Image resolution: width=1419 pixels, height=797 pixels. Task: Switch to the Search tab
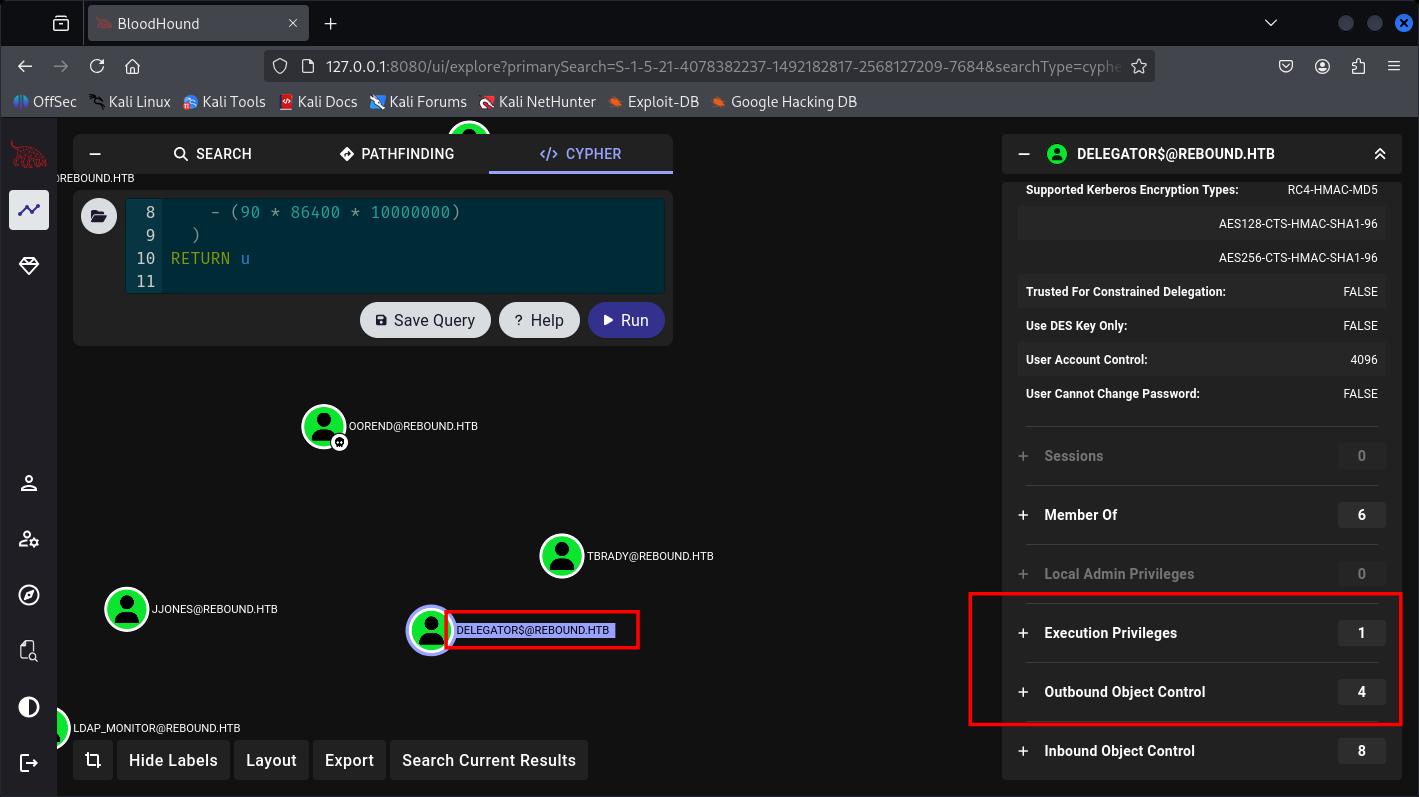tap(212, 154)
